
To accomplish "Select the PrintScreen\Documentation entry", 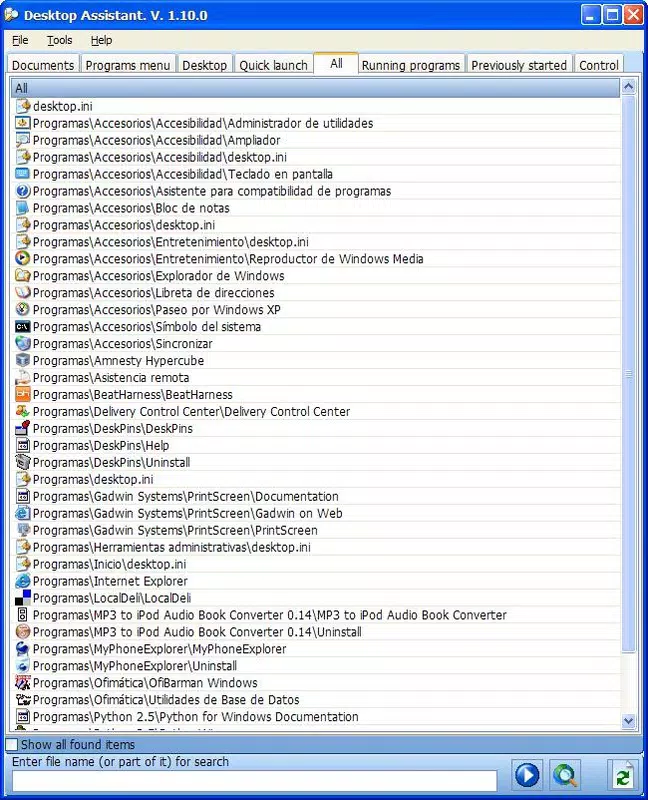I will 317,496.
